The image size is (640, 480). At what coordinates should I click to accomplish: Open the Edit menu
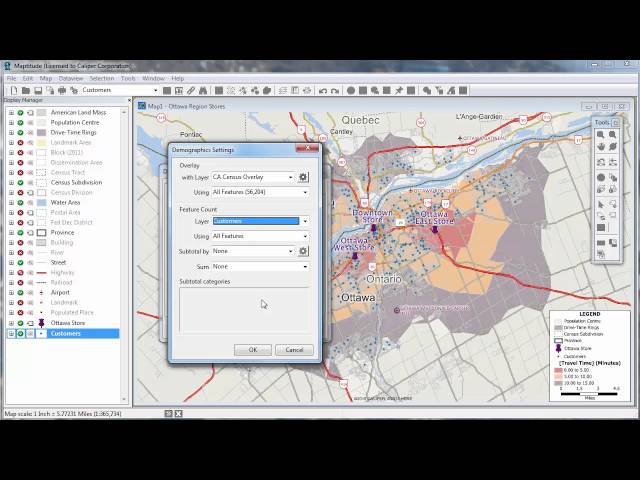point(28,78)
